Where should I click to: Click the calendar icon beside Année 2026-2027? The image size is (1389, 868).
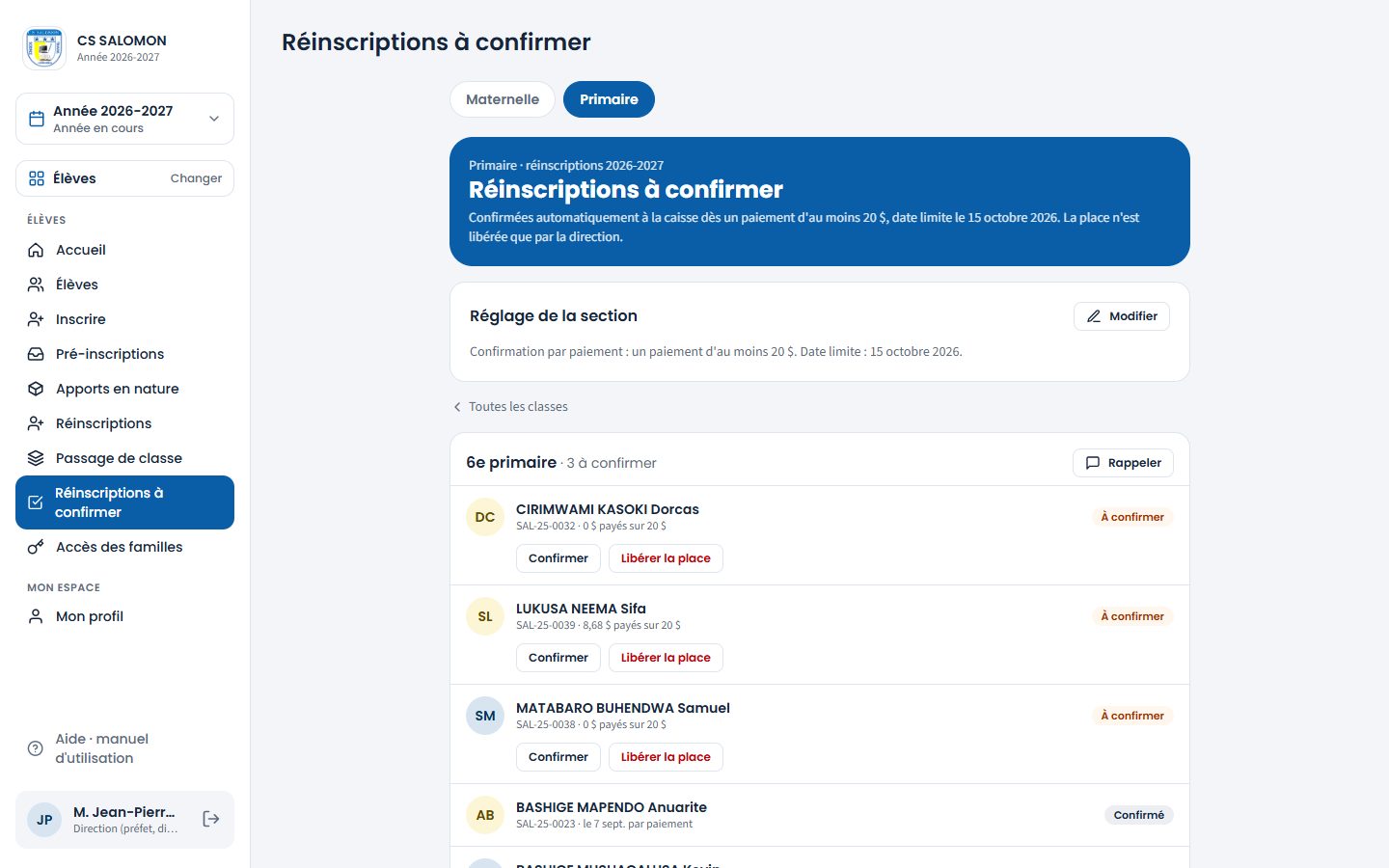click(x=37, y=119)
